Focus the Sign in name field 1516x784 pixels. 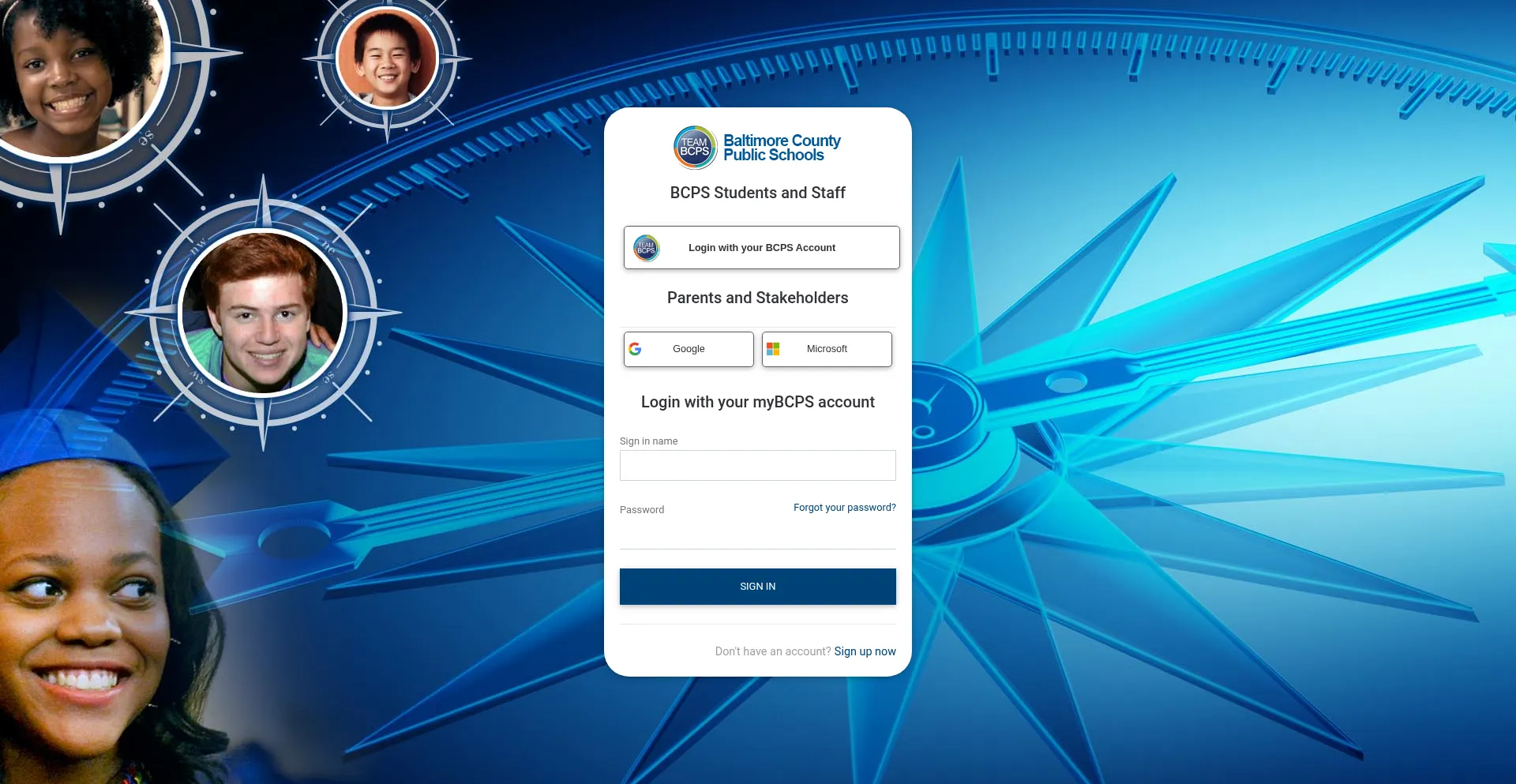[757, 466]
